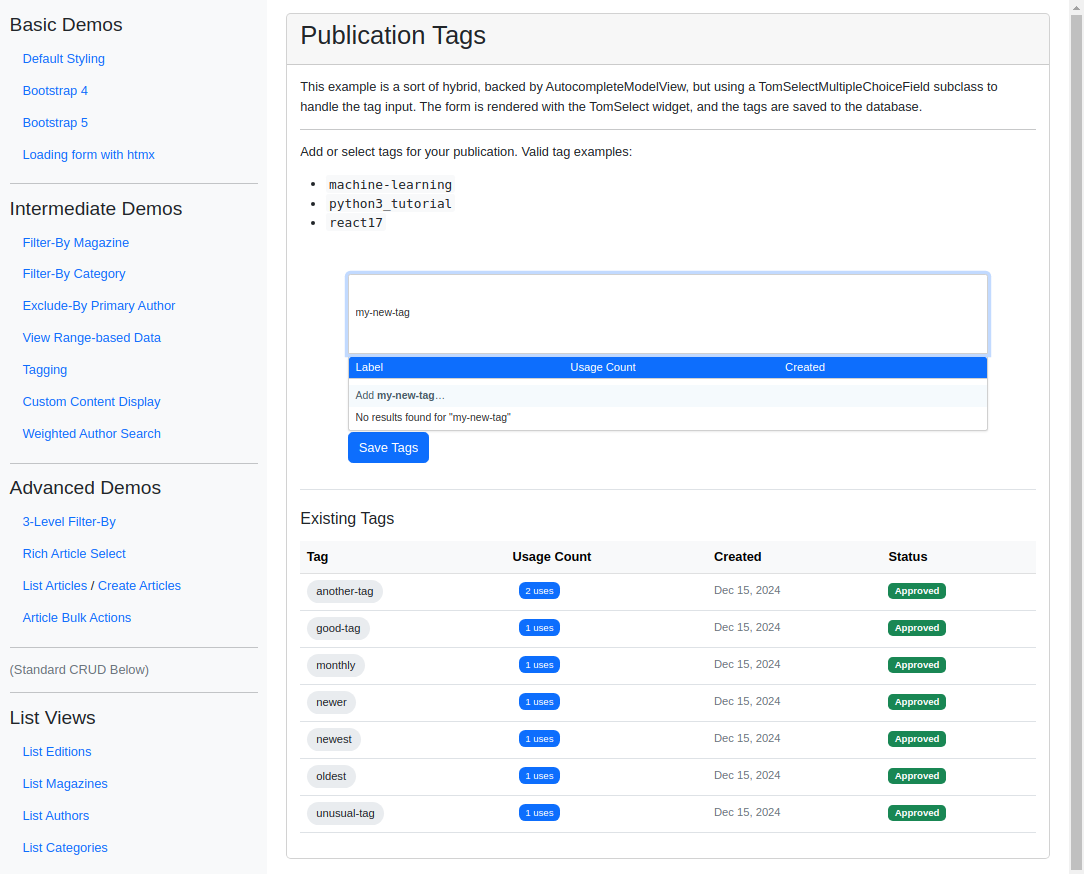The width and height of the screenshot is (1084, 874).
Task: Open the Default Styling demo link
Action: tap(64, 59)
